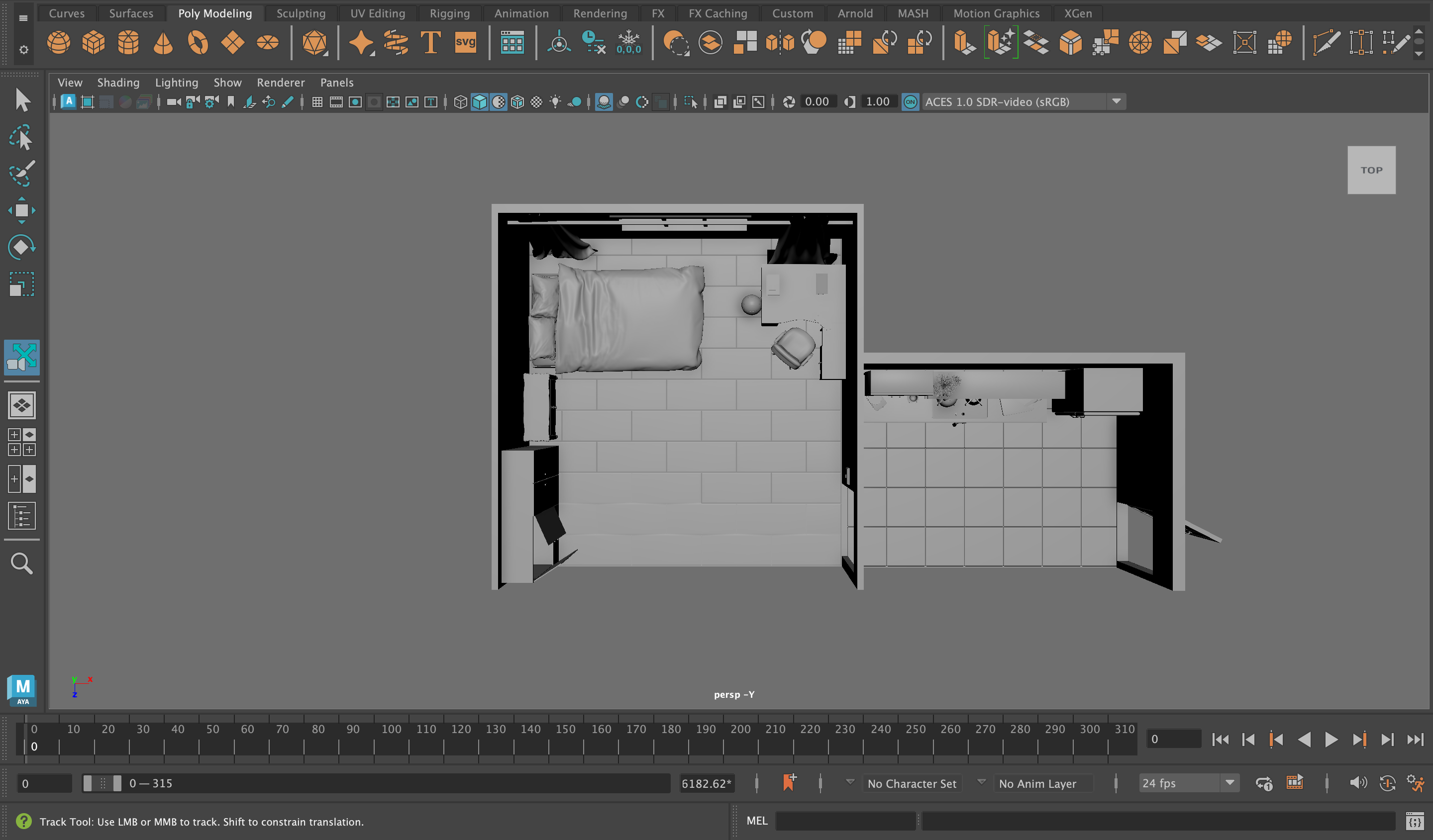This screenshot has height=840, width=1433.
Task: Select the Rotate tool
Action: click(22, 247)
